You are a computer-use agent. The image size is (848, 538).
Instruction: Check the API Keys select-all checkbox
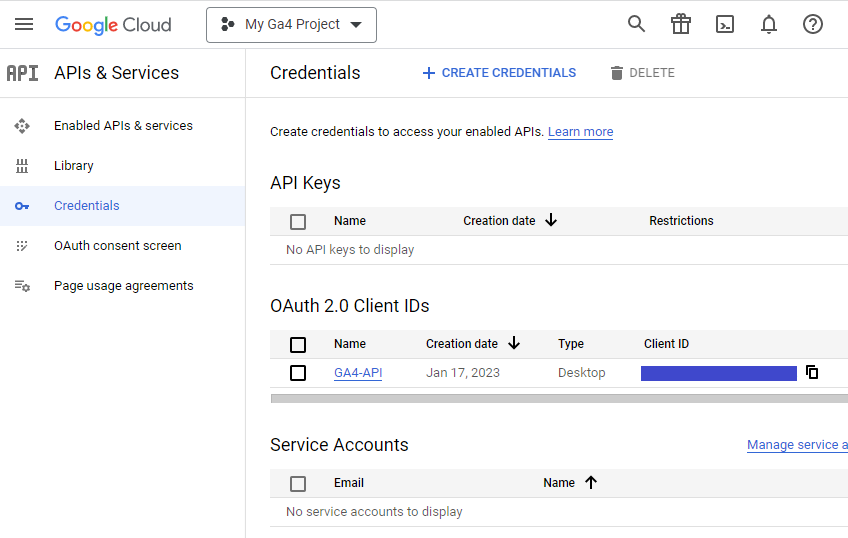298,222
